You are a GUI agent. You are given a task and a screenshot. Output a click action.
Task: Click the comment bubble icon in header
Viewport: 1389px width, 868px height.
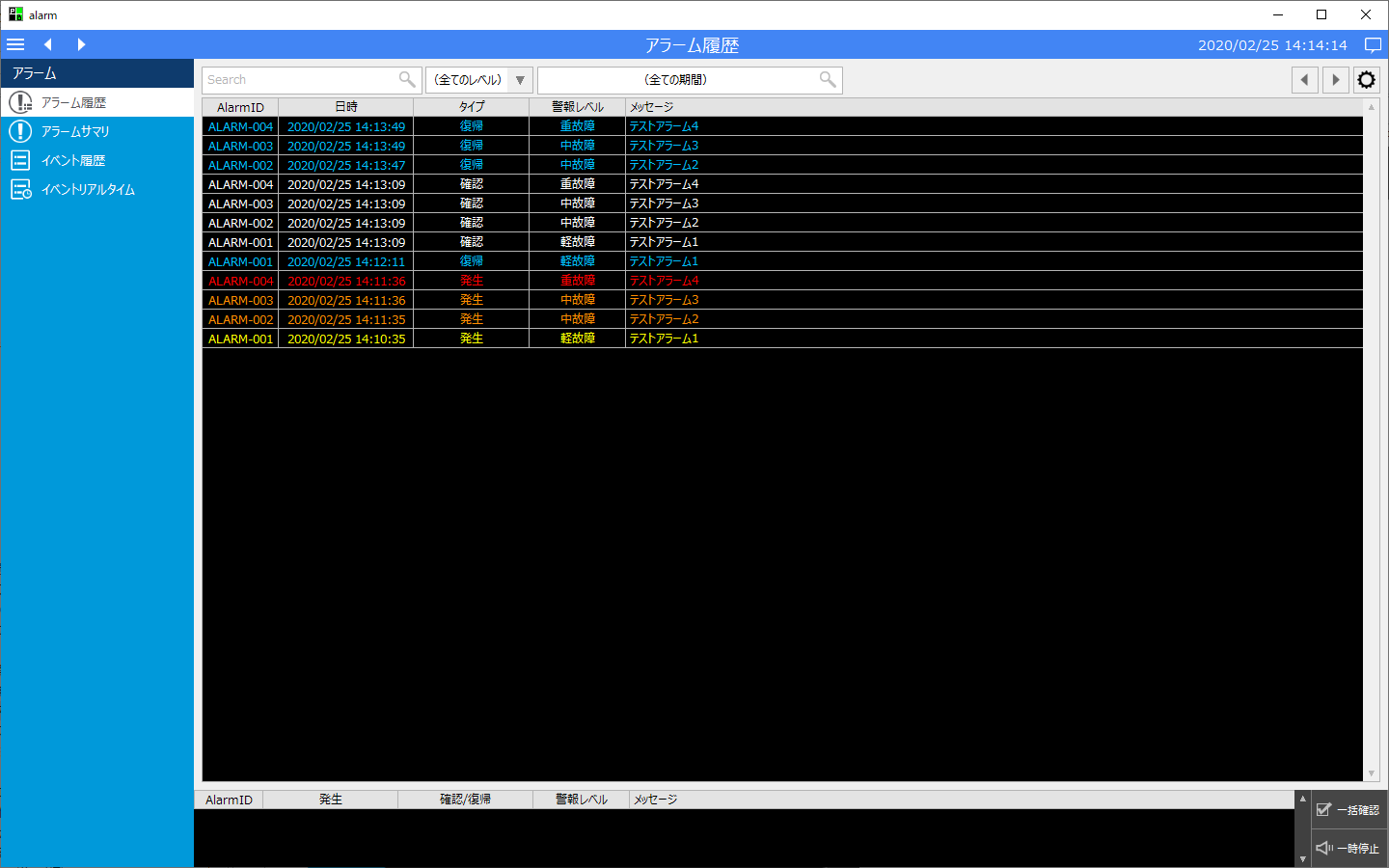tap(1373, 45)
